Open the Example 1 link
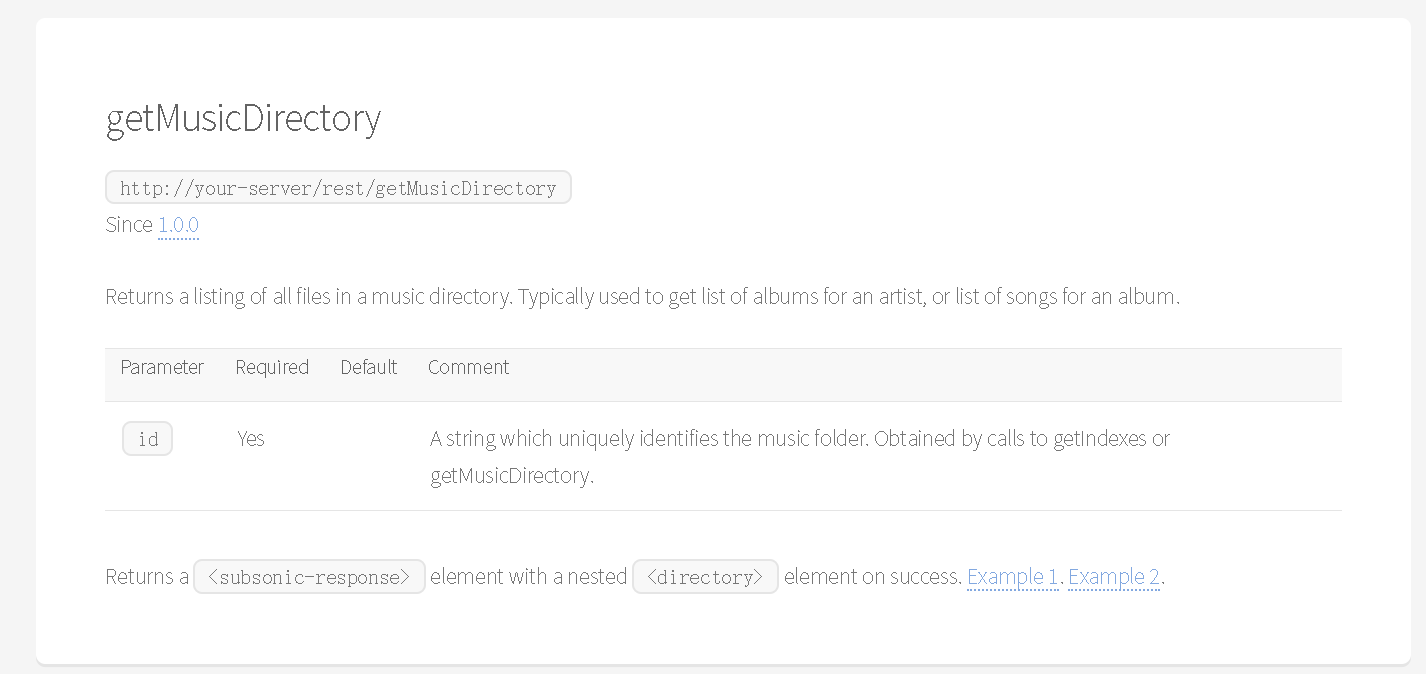This screenshot has width=1426, height=674. pos(1012,577)
